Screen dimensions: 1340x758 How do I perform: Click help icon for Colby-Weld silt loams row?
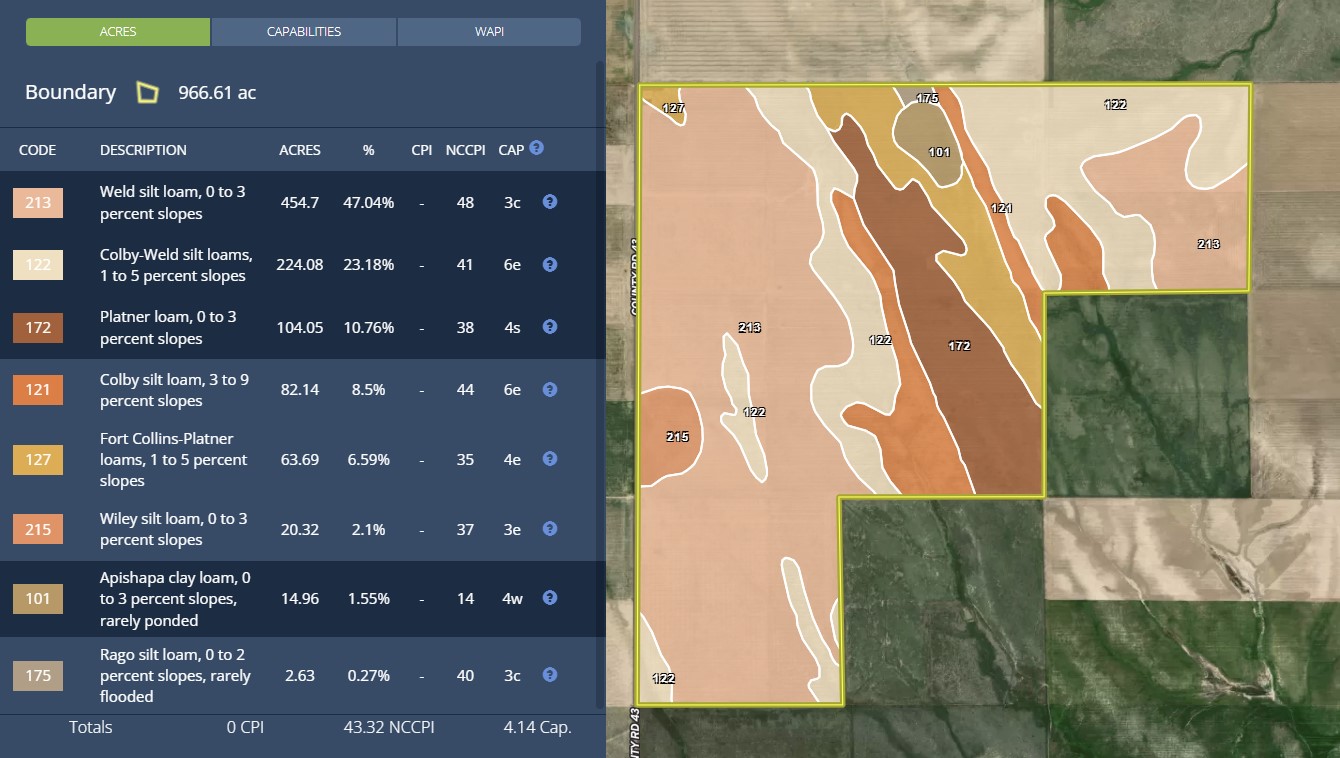tap(549, 265)
